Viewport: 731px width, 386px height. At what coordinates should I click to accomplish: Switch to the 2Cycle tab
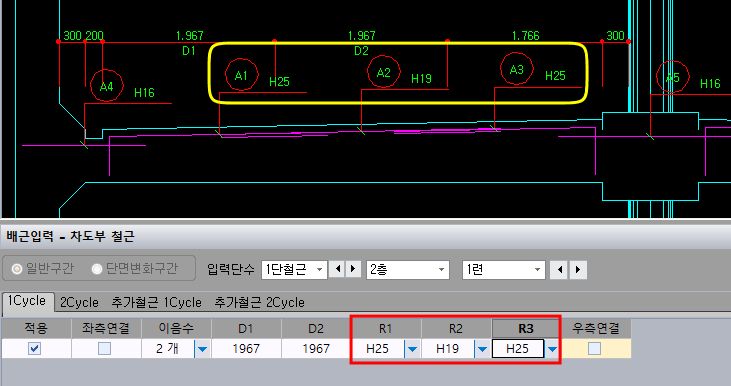click(x=79, y=303)
